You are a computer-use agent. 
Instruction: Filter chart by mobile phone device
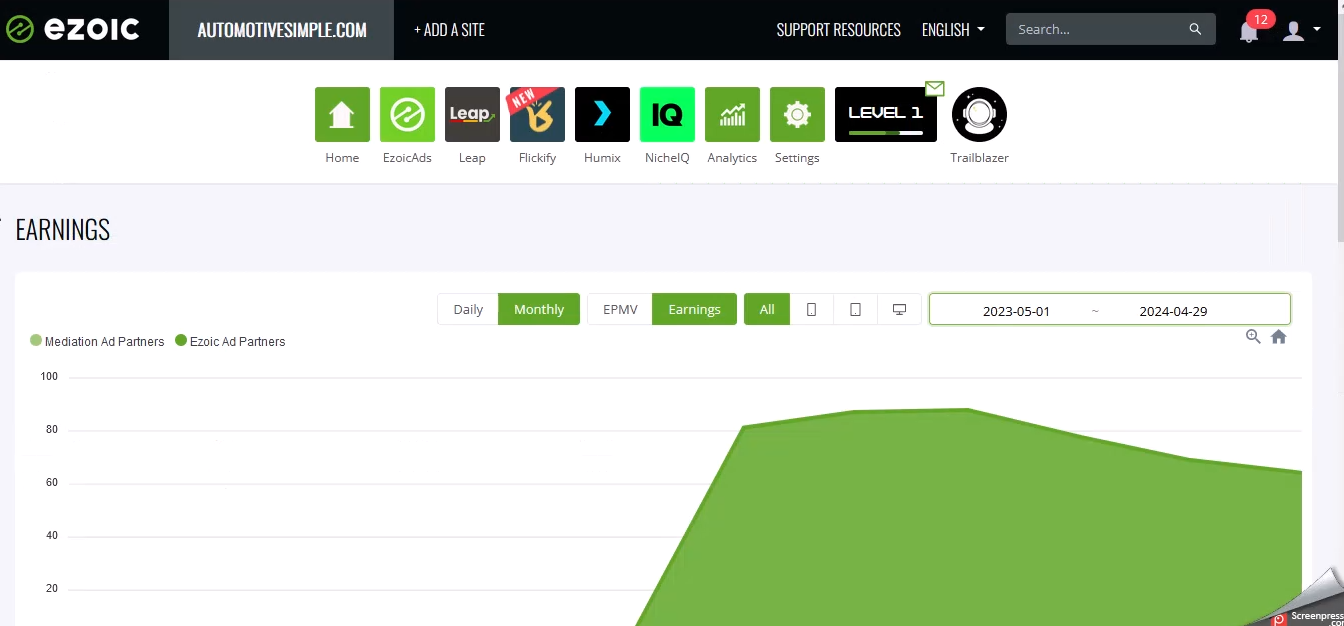[812, 309]
